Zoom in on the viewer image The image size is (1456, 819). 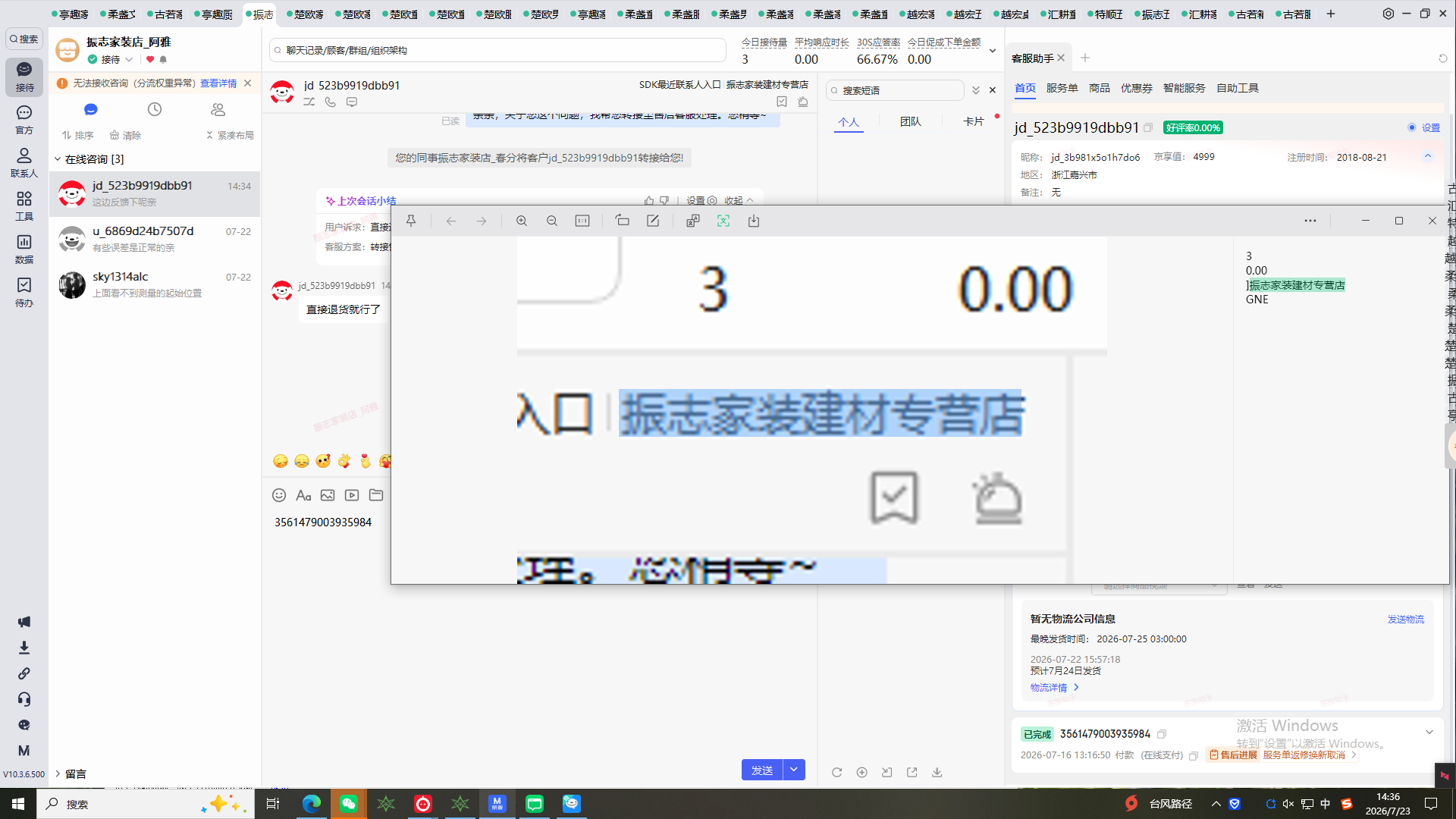coord(522,221)
